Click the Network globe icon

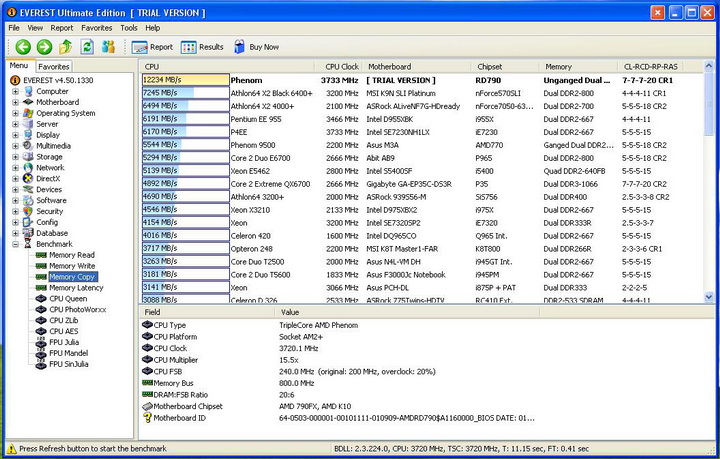28,168
